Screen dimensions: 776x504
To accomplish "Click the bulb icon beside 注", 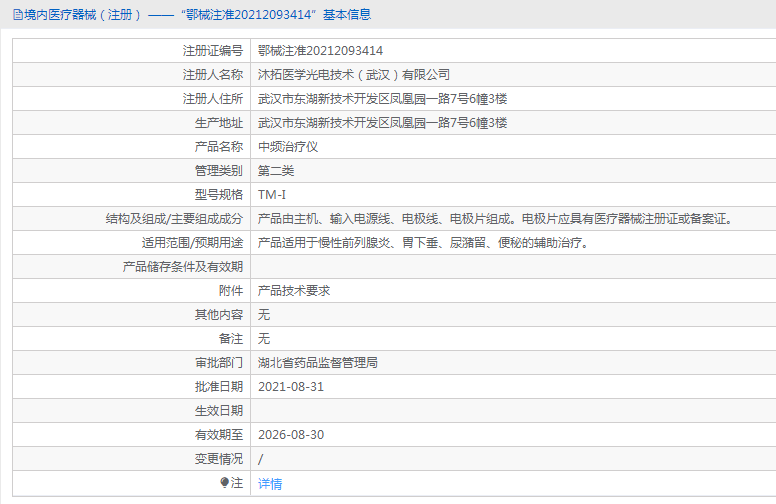I will [224, 482].
